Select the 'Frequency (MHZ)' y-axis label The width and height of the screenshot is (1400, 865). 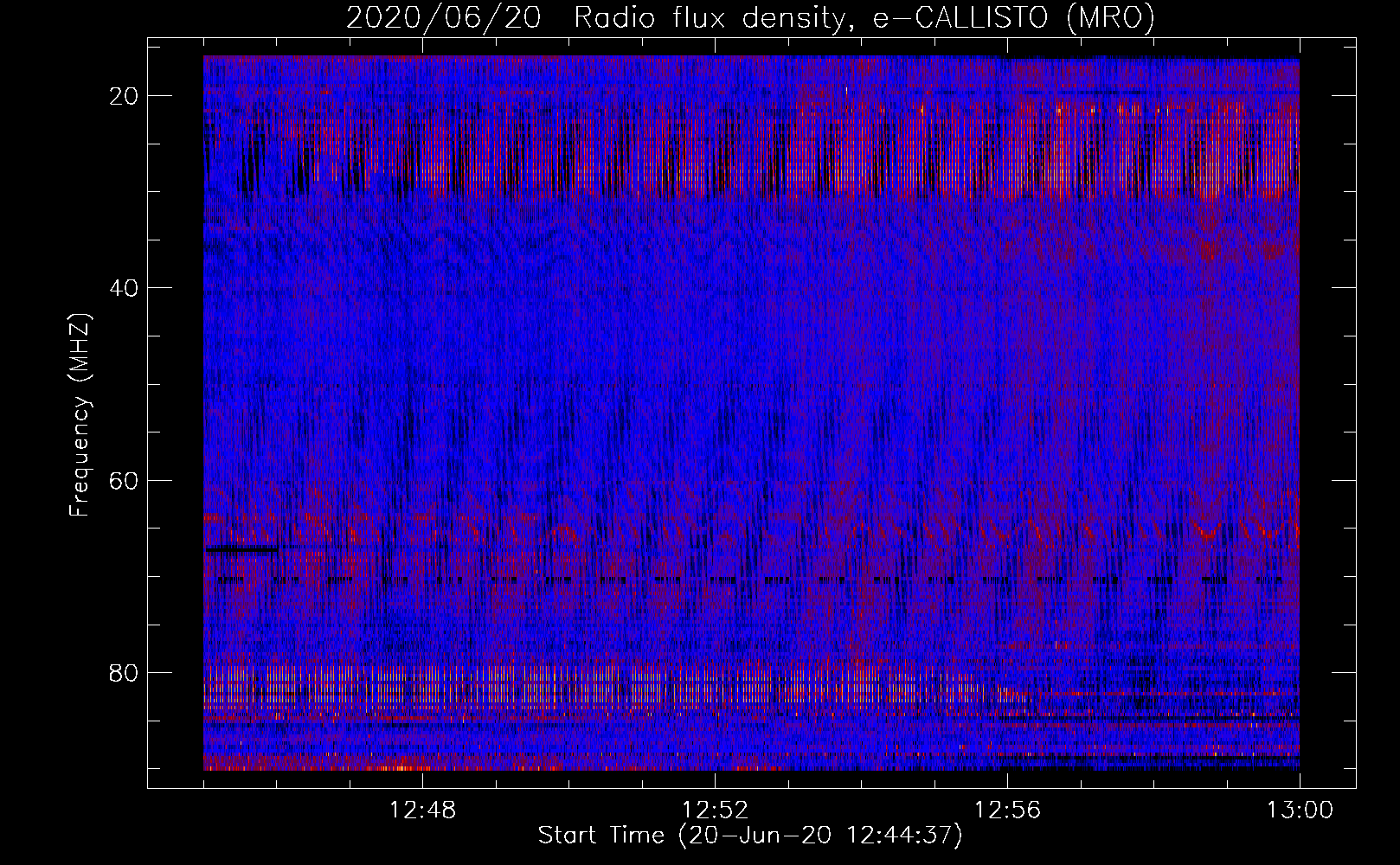pos(80,415)
